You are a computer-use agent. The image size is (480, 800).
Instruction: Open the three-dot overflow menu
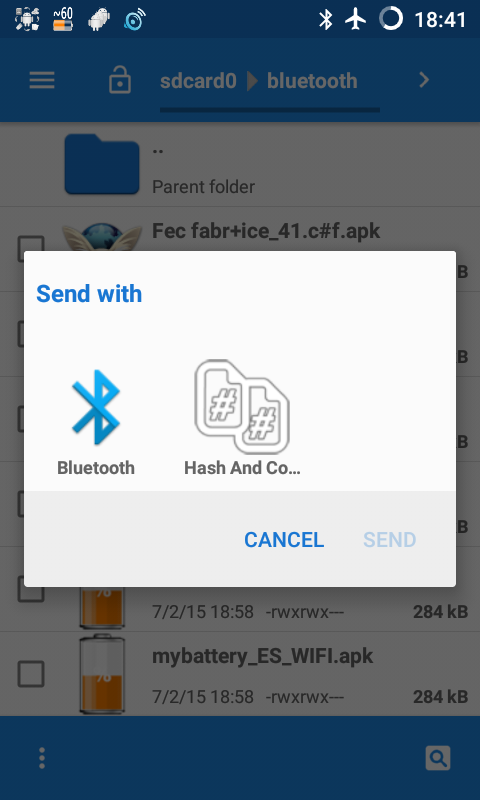click(42, 758)
